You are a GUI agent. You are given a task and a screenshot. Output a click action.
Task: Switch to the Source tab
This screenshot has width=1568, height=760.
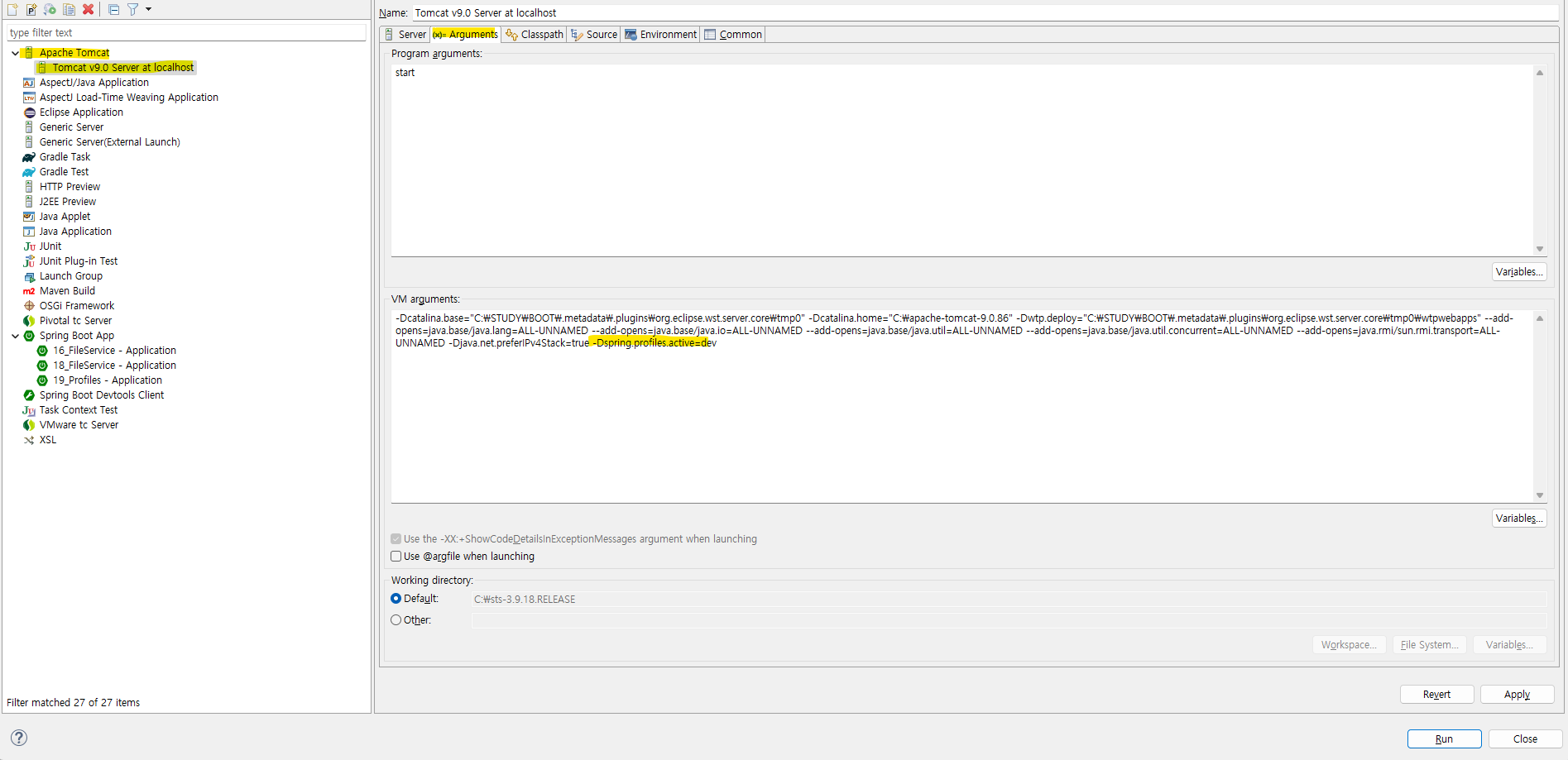point(594,35)
